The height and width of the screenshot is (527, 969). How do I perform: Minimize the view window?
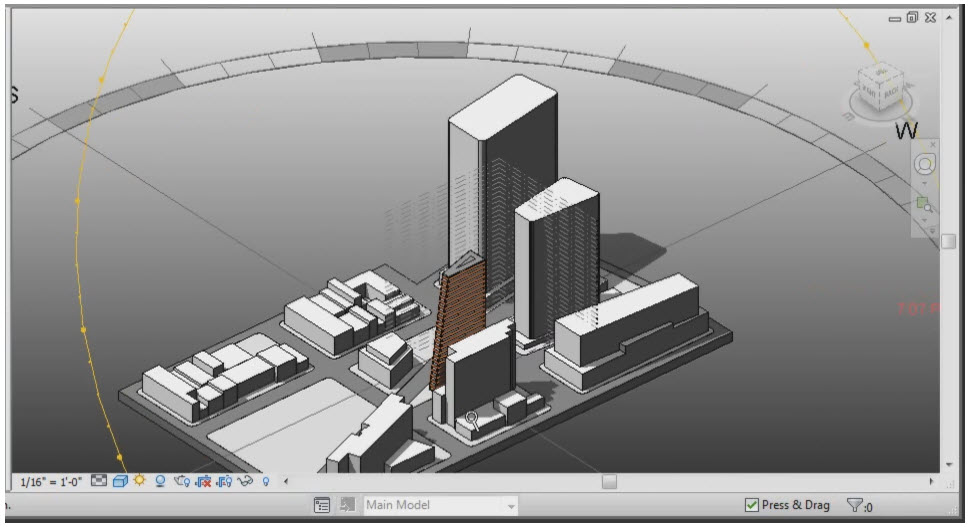(x=894, y=19)
